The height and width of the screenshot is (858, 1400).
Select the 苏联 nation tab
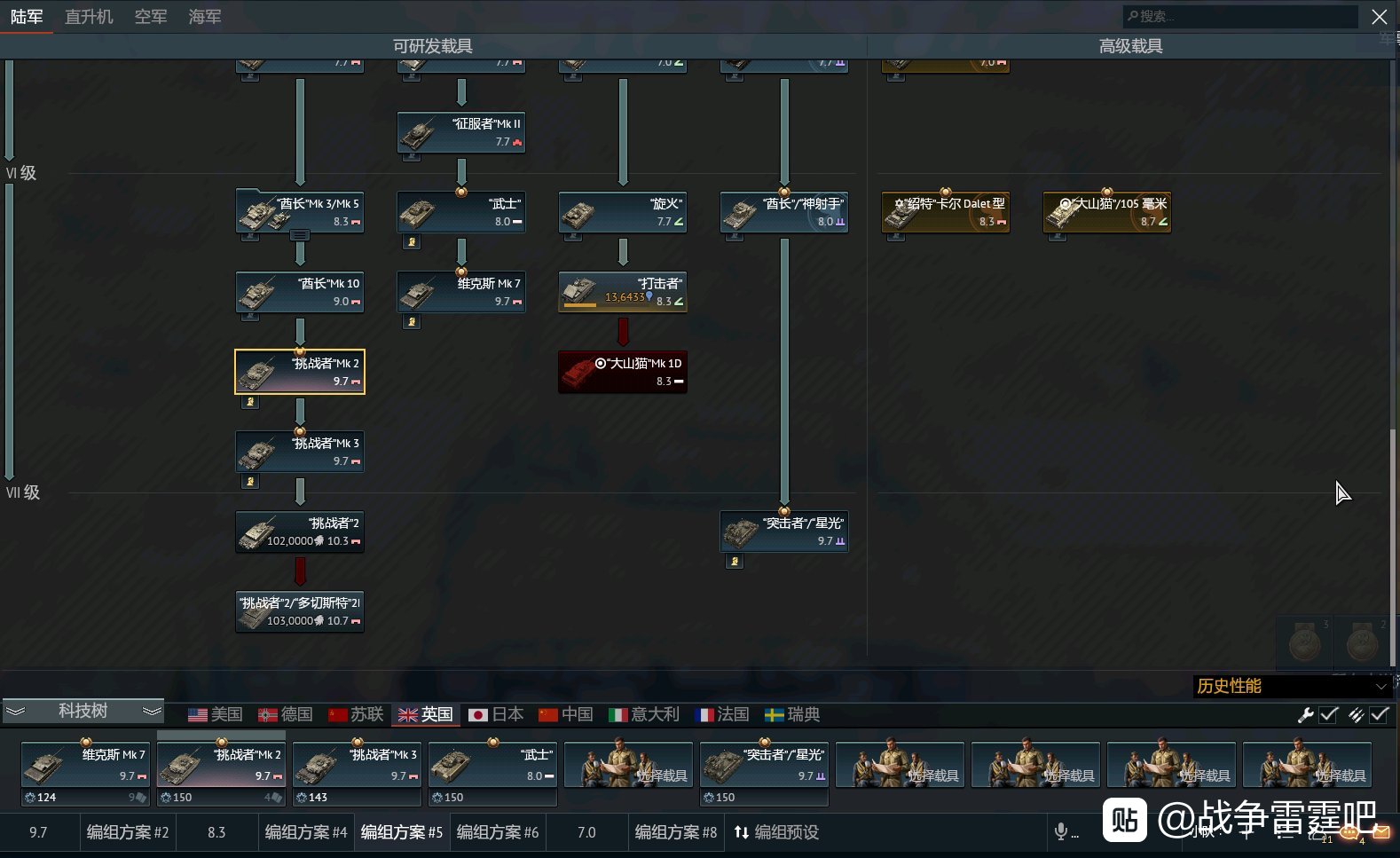(x=356, y=714)
